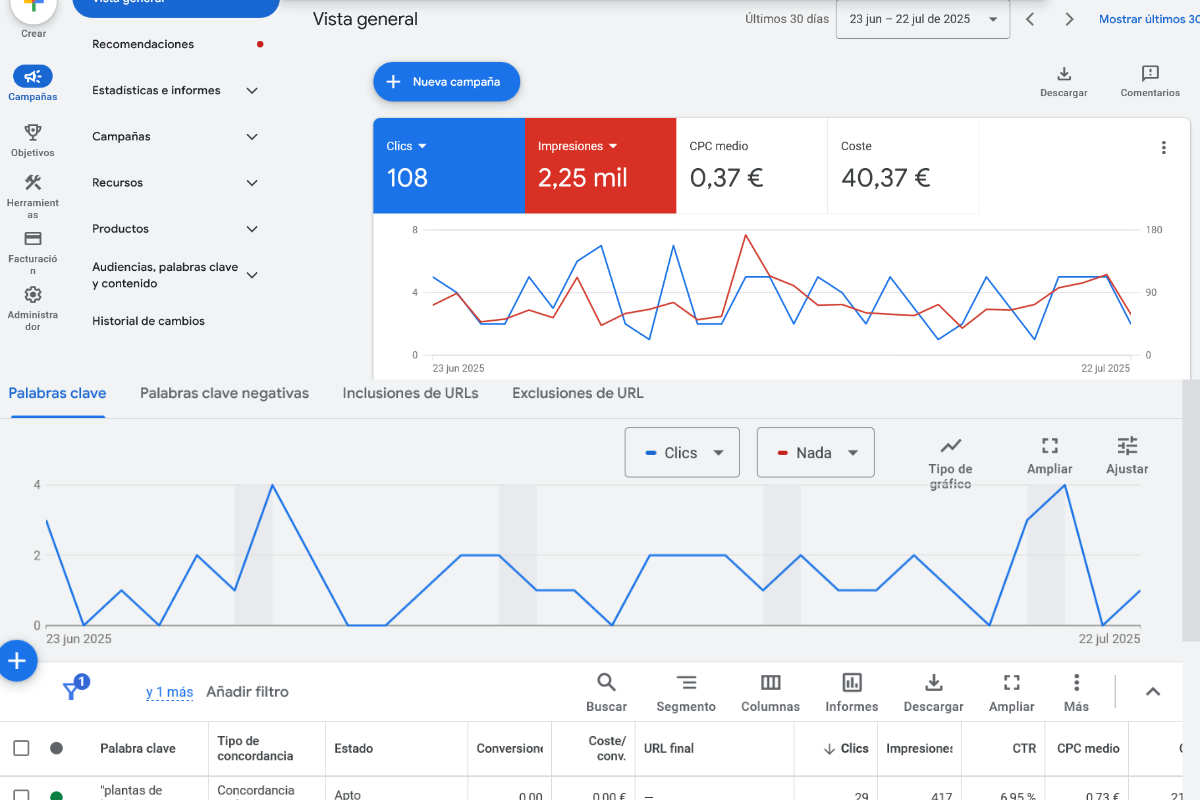Image resolution: width=1200 pixels, height=800 pixels.
Task: Open Facturación billing card icon
Action: click(x=33, y=239)
